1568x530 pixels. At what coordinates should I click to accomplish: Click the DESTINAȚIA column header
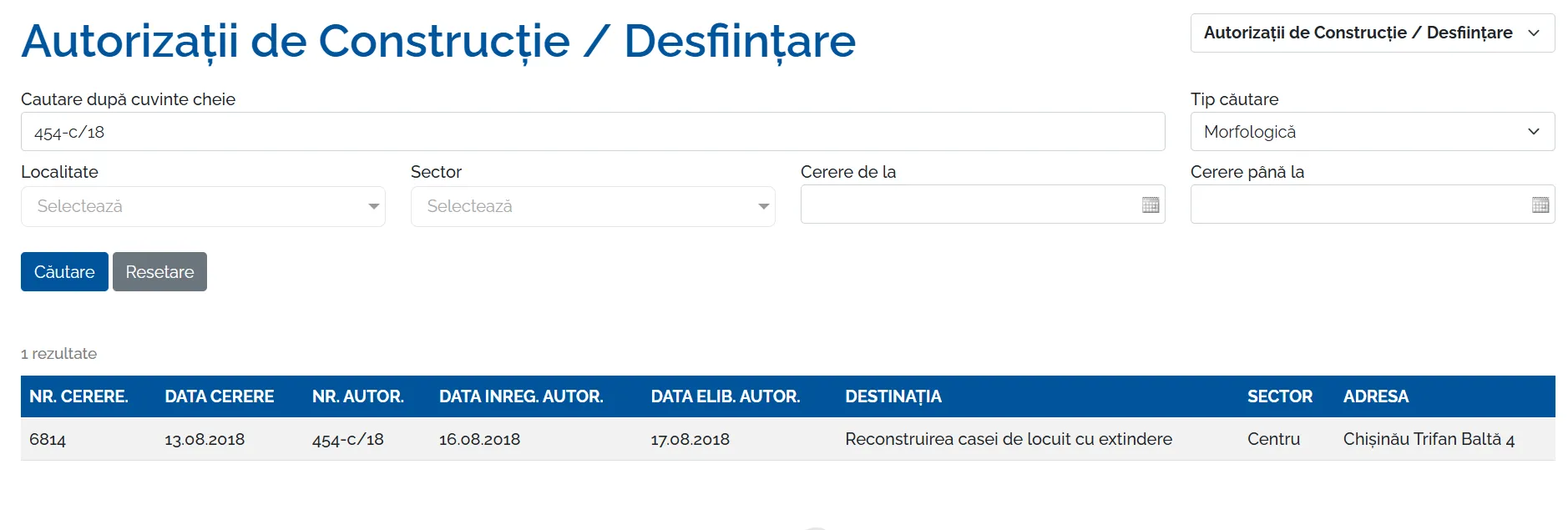pos(893,396)
